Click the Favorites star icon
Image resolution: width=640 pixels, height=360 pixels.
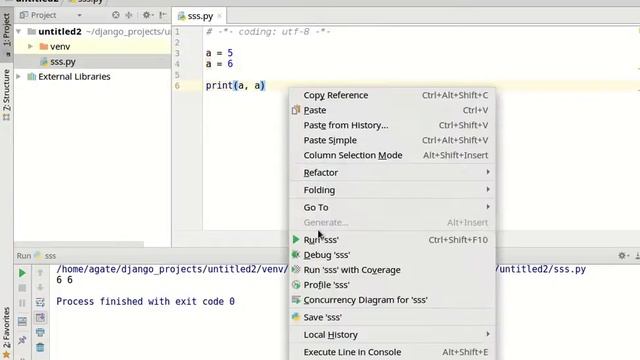(6, 355)
